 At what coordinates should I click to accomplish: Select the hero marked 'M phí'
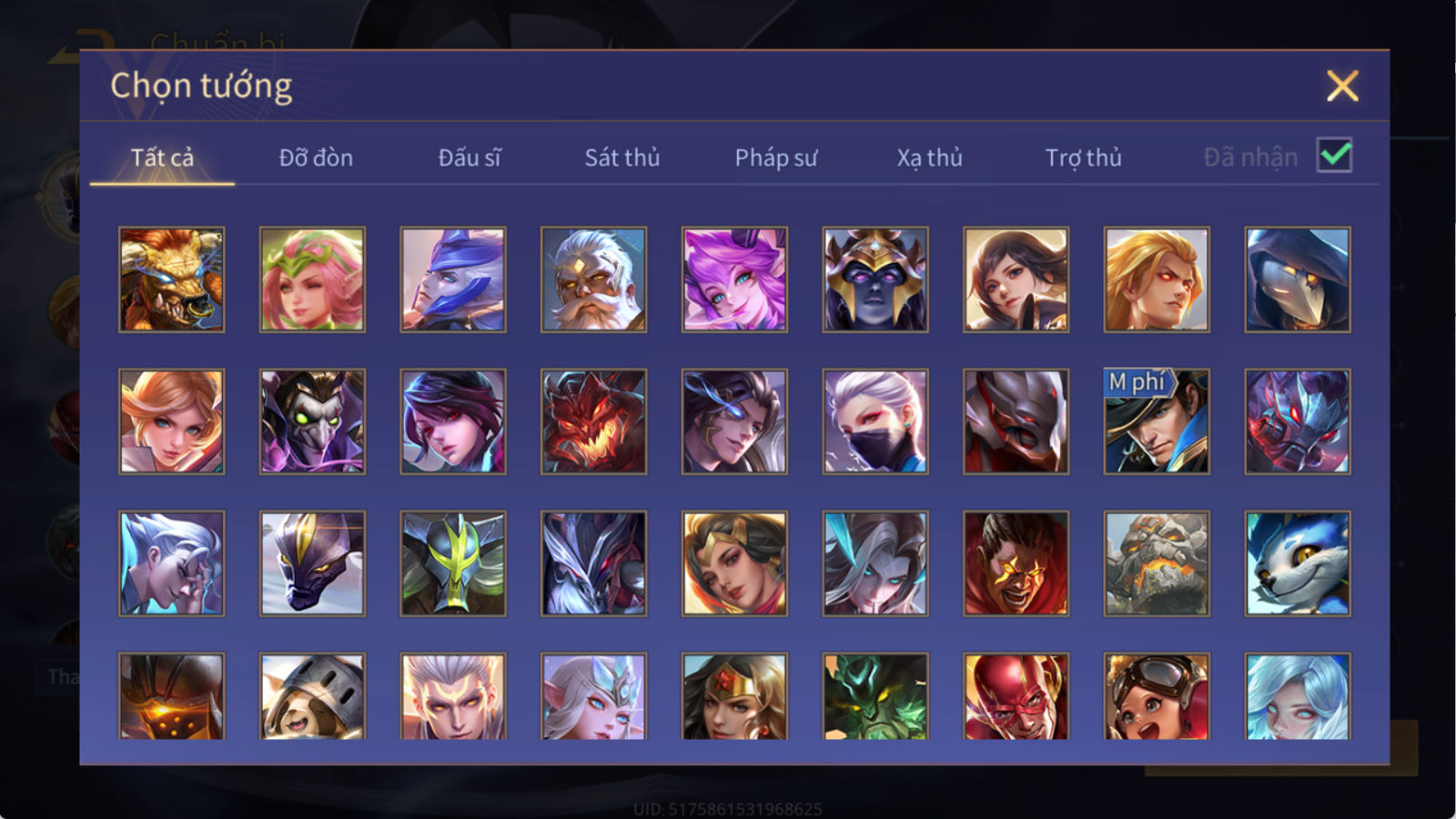[1157, 421]
